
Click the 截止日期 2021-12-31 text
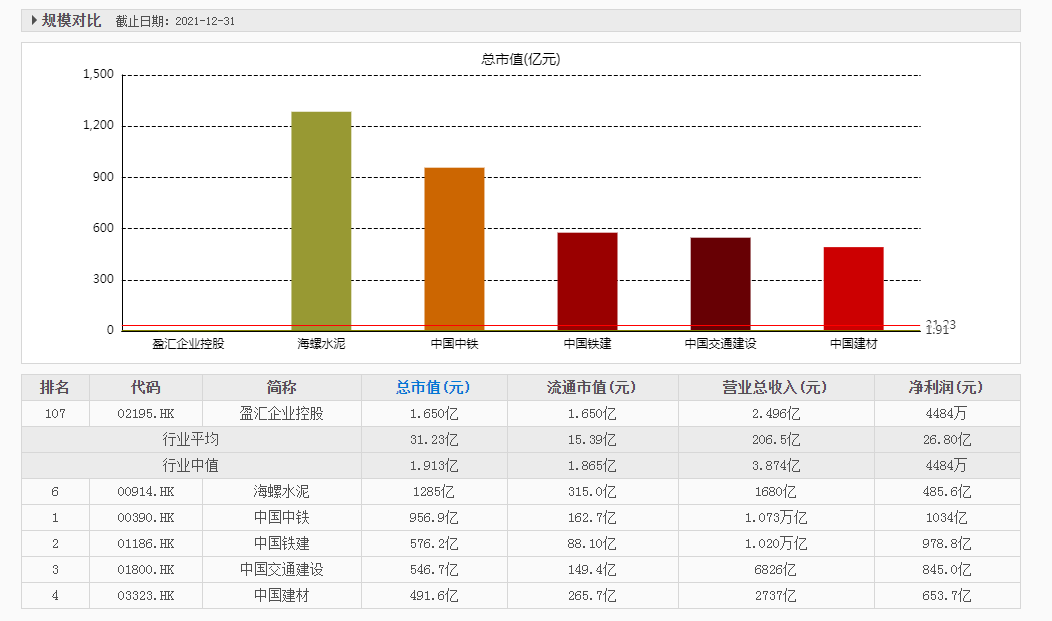(175, 21)
